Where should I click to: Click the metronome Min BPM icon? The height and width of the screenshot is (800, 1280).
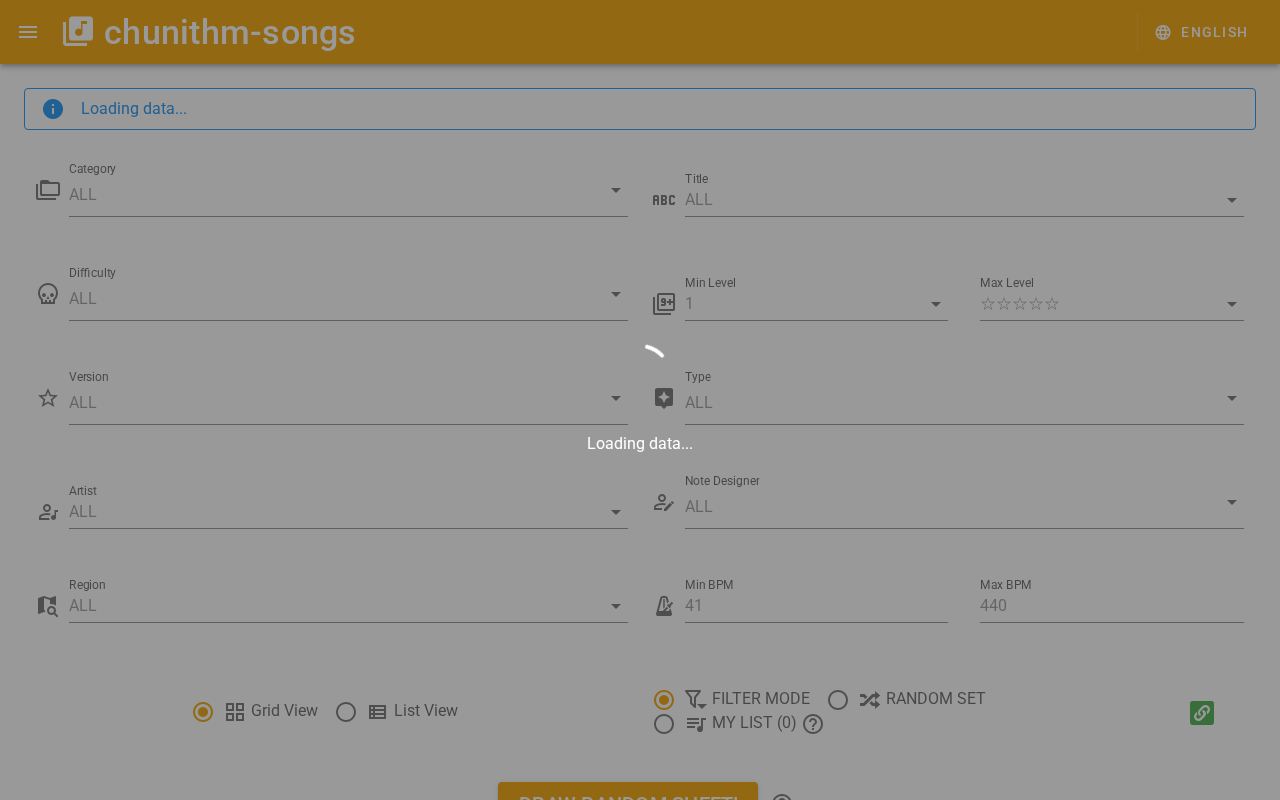pos(664,606)
